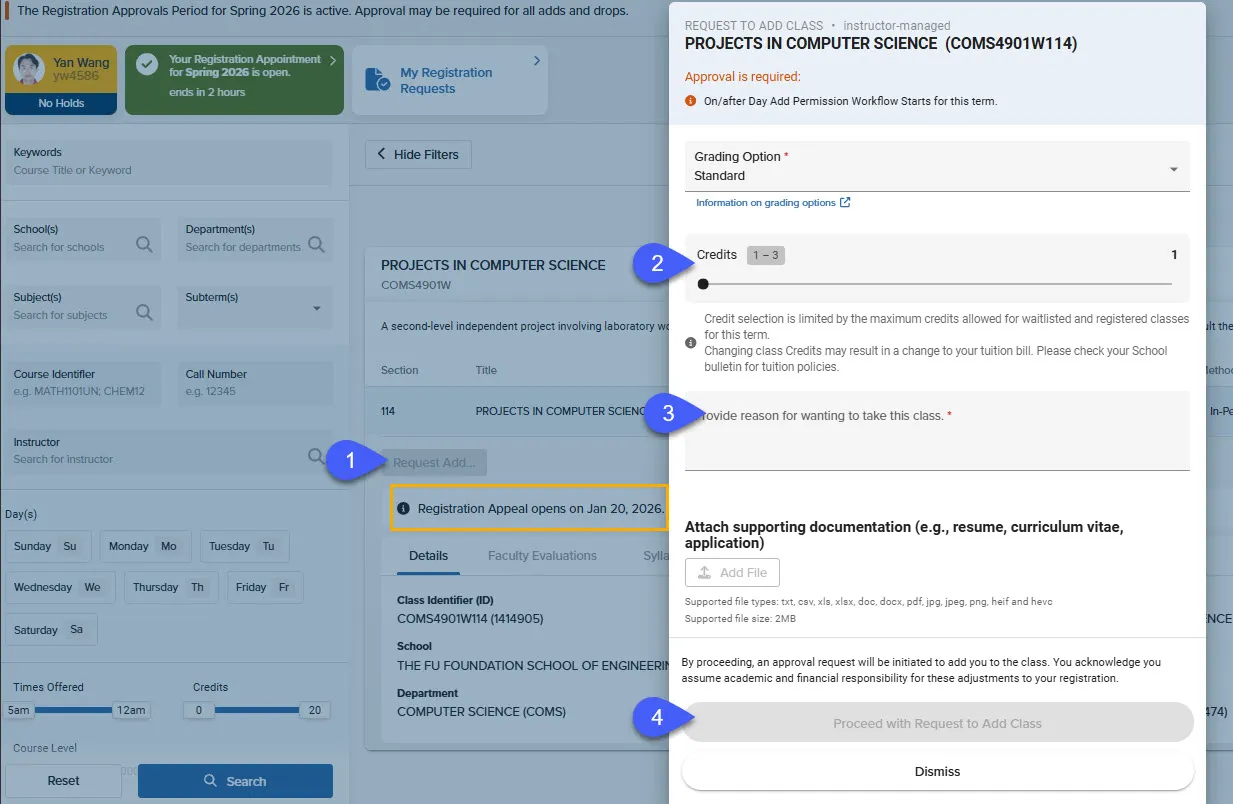Open the Subterm(s) dropdown

tap(255, 307)
